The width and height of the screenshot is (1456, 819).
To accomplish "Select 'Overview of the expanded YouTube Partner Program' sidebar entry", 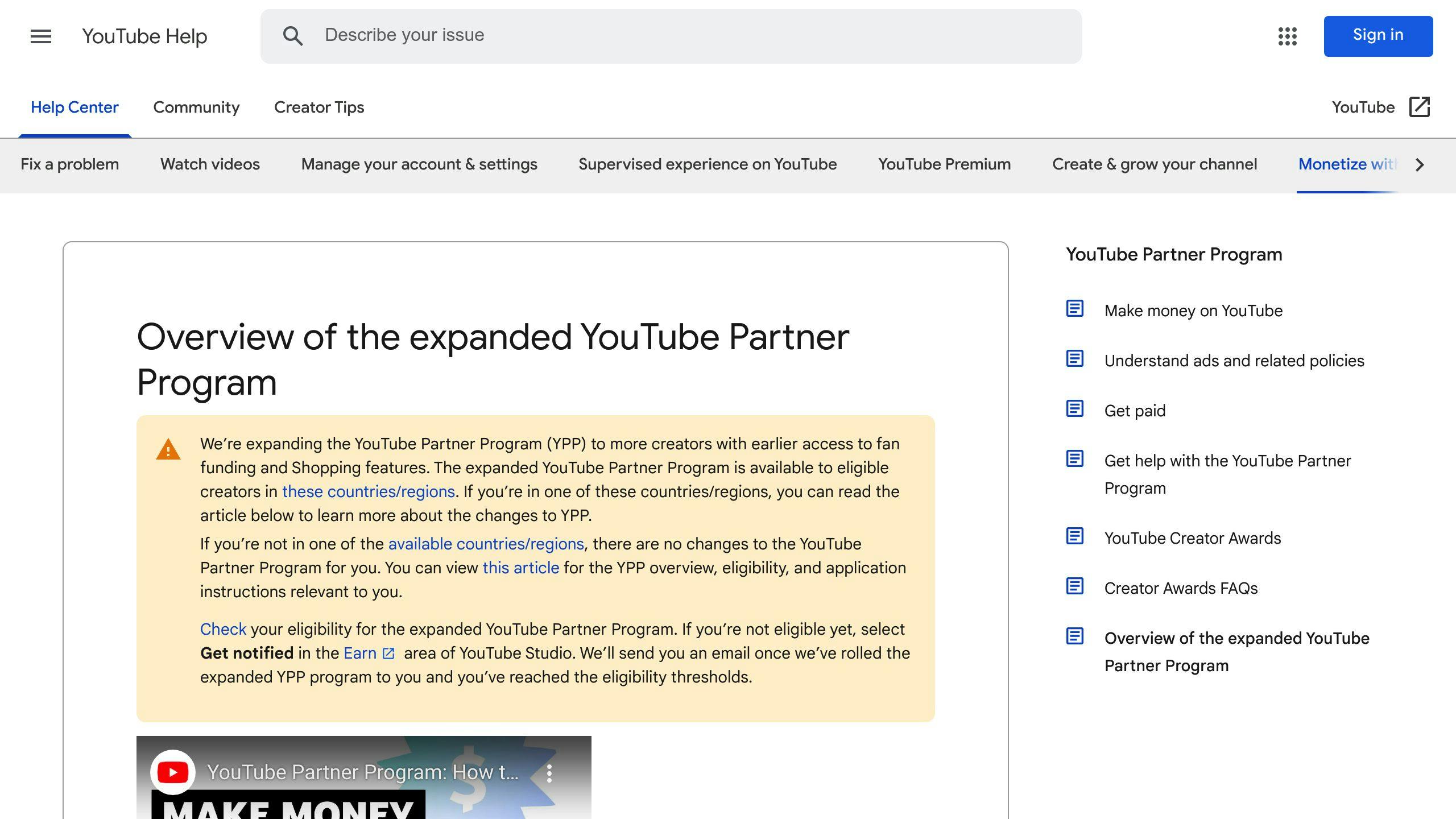I will click(x=1236, y=652).
